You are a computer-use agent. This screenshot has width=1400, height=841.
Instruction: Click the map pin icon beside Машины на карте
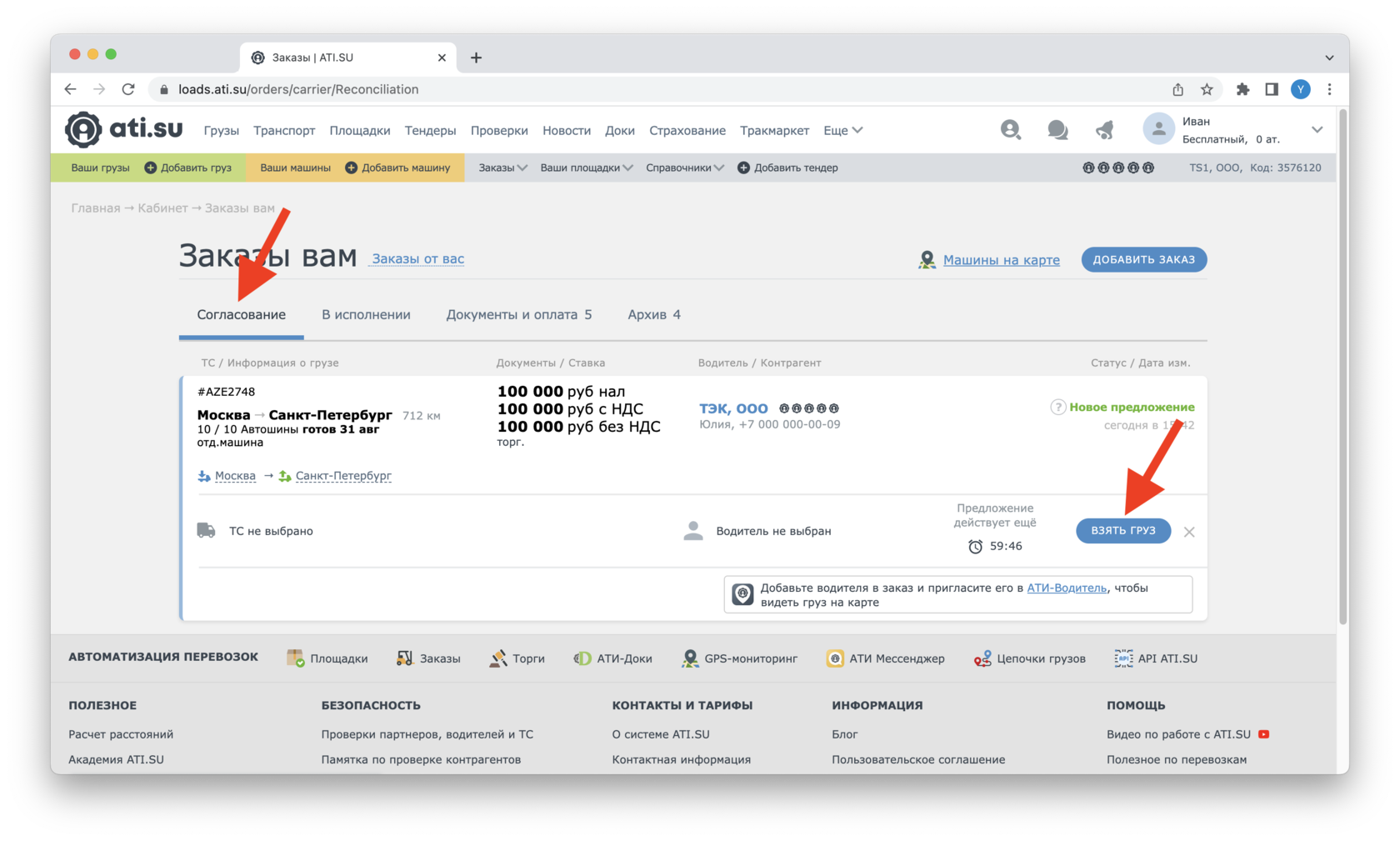(x=927, y=260)
